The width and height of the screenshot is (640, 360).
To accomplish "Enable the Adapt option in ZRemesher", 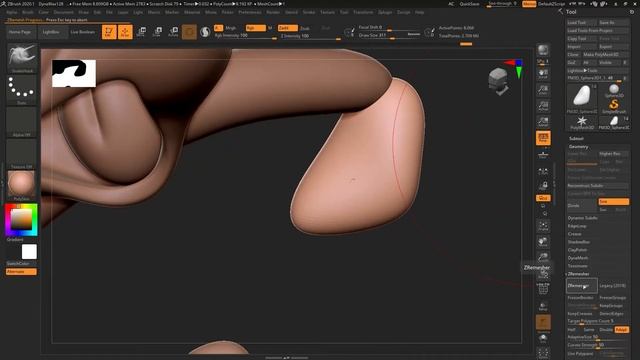I will point(621,329).
